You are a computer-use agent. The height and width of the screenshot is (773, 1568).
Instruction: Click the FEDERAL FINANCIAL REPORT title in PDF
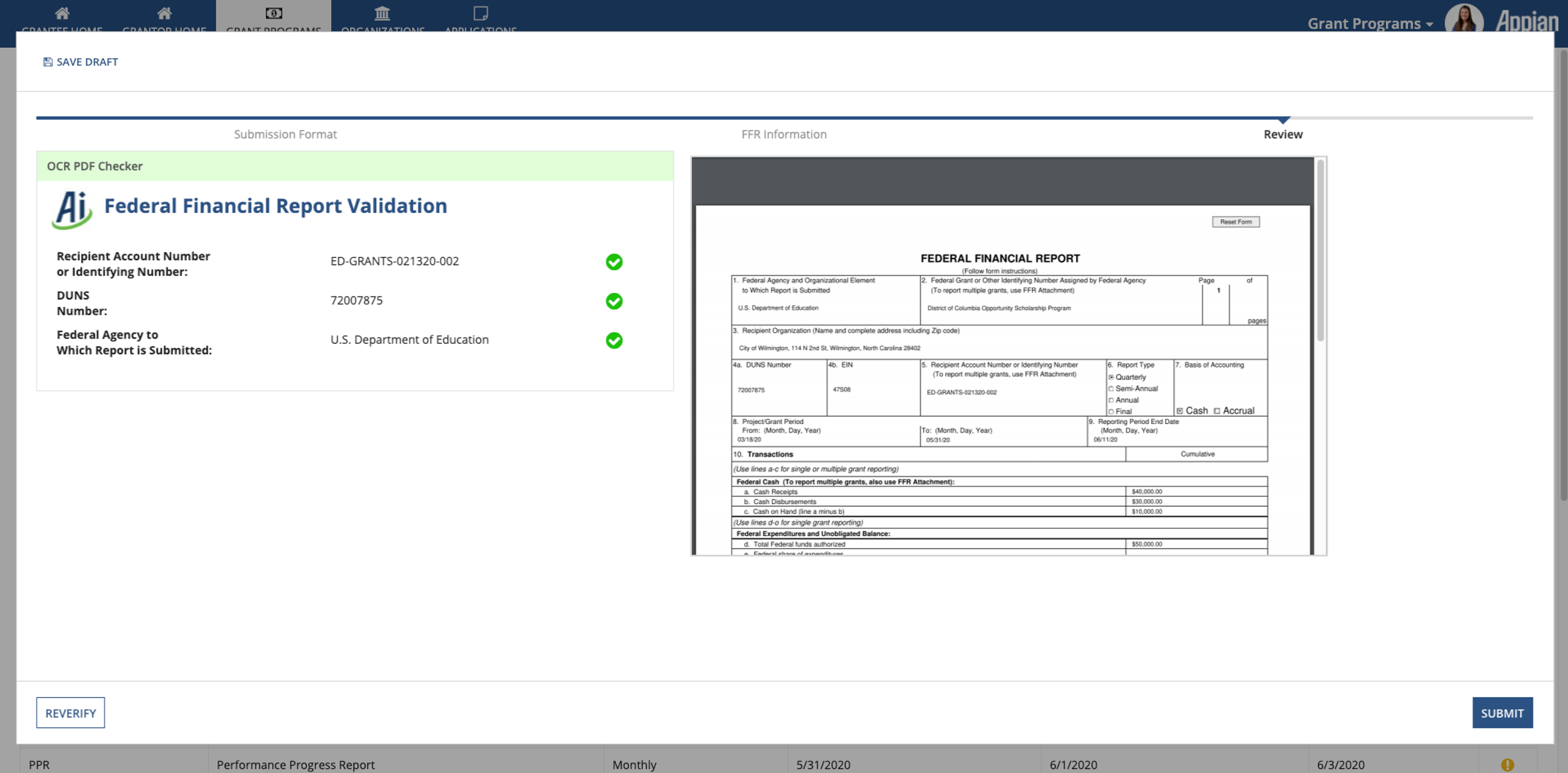1000,258
